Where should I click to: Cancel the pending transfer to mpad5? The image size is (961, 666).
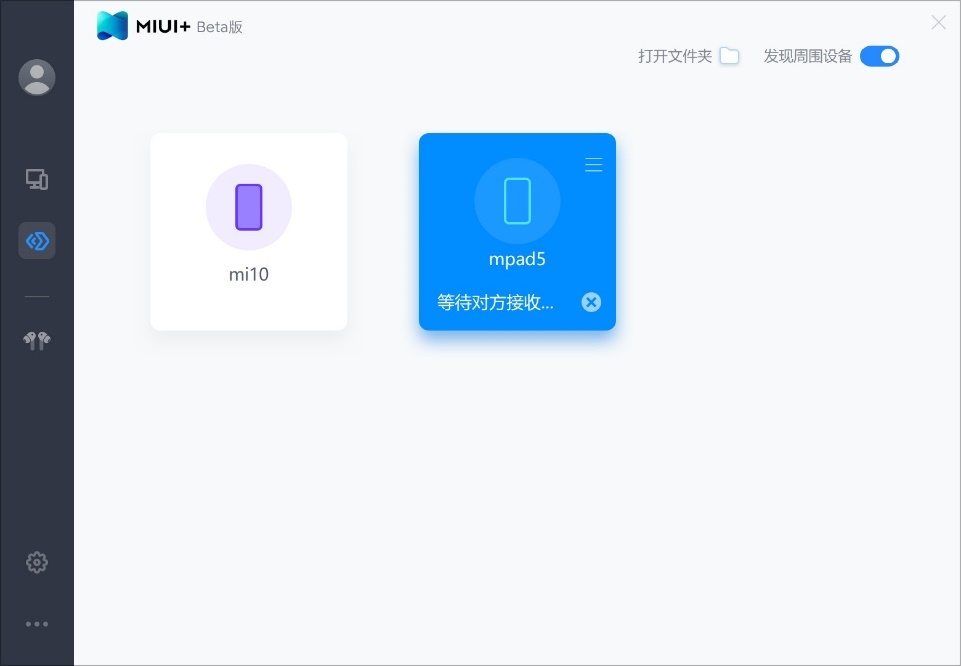[x=591, y=302]
